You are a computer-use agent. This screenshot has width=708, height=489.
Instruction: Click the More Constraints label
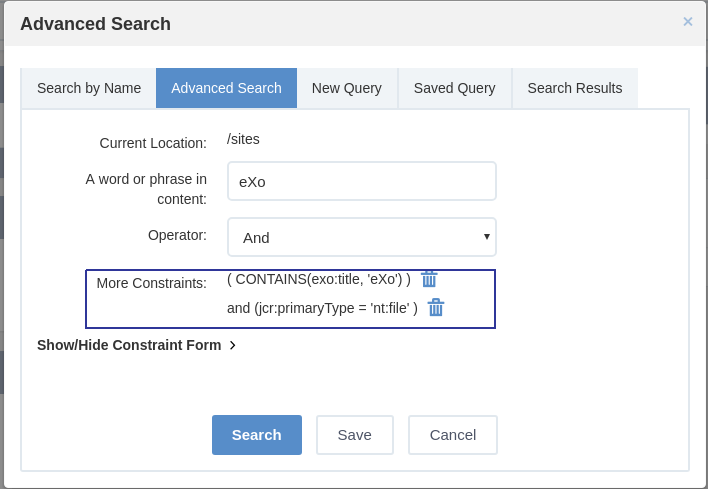(x=152, y=283)
